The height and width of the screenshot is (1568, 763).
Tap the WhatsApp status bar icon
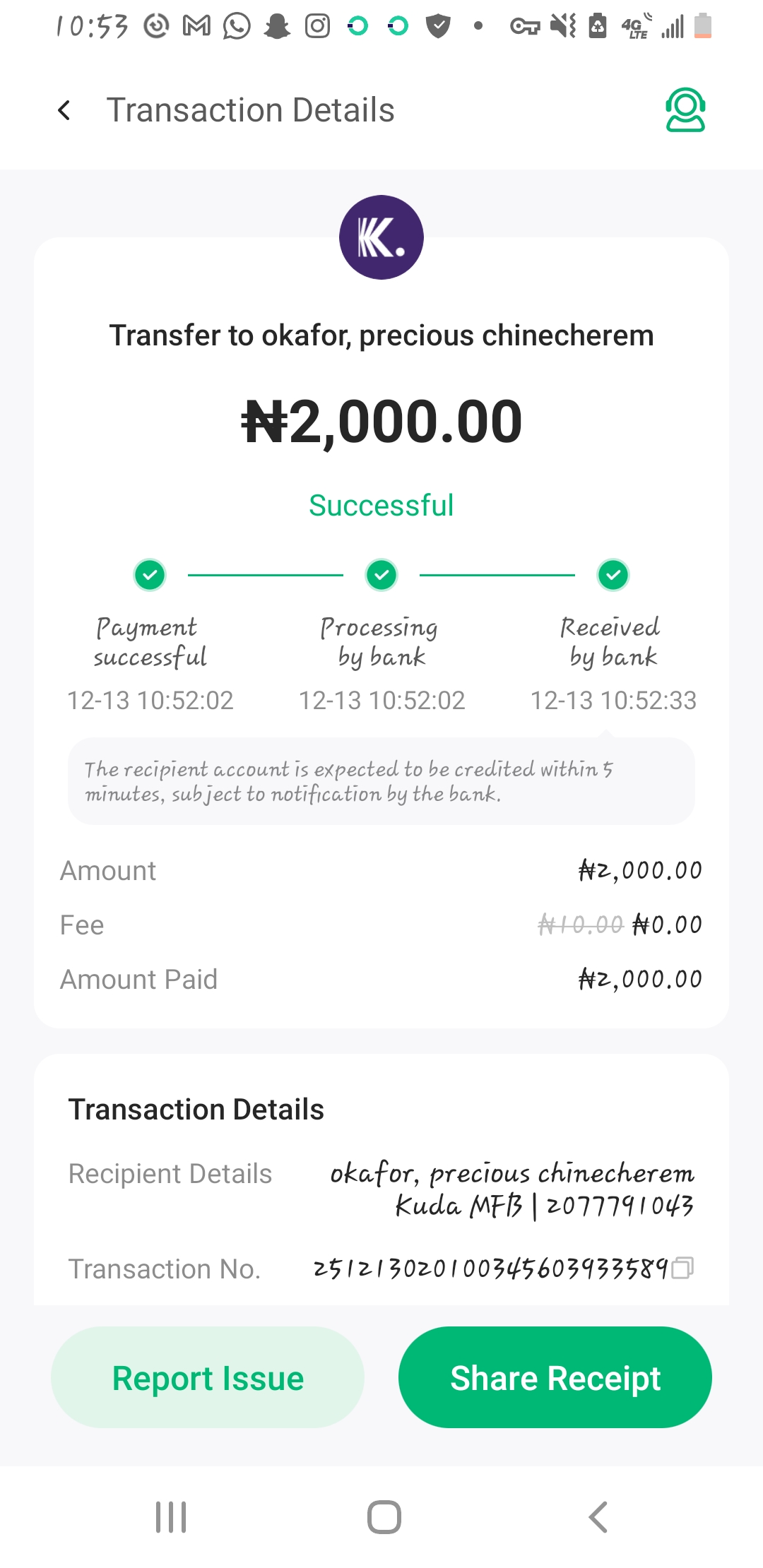click(x=237, y=27)
